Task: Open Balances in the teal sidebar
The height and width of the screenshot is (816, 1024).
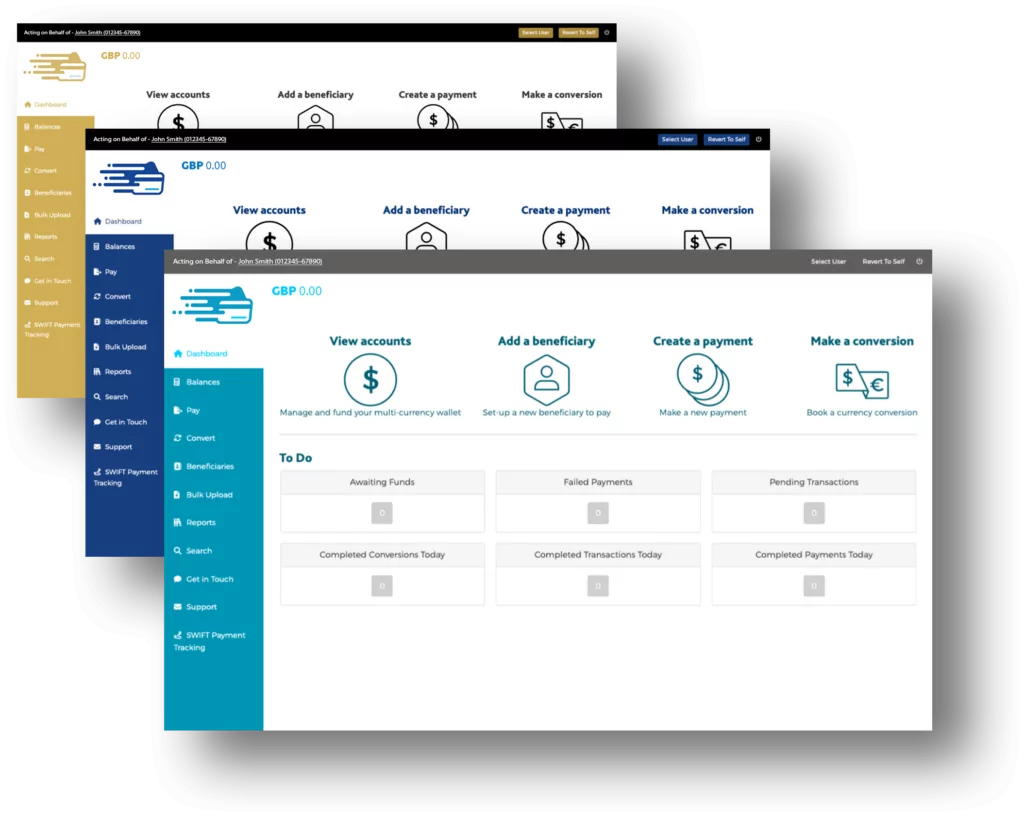Action: click(x=202, y=382)
